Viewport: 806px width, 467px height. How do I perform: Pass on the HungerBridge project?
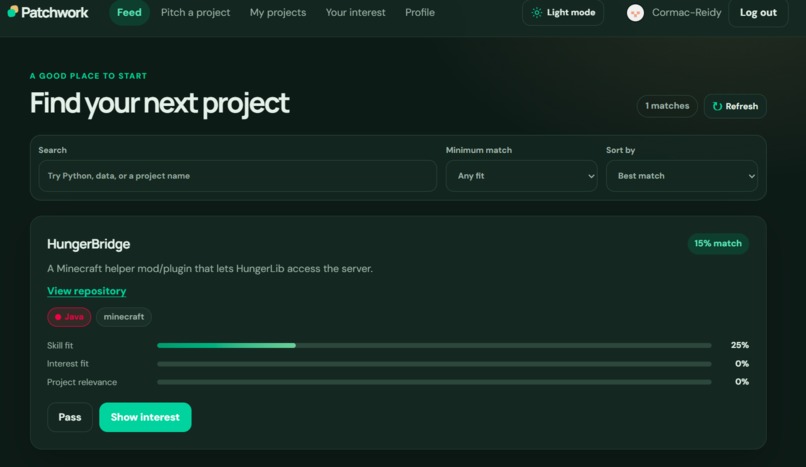[70, 417]
